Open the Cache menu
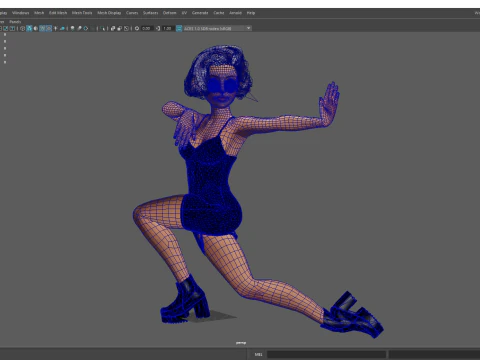This screenshot has height=360, width=480. pyautogui.click(x=219, y=13)
